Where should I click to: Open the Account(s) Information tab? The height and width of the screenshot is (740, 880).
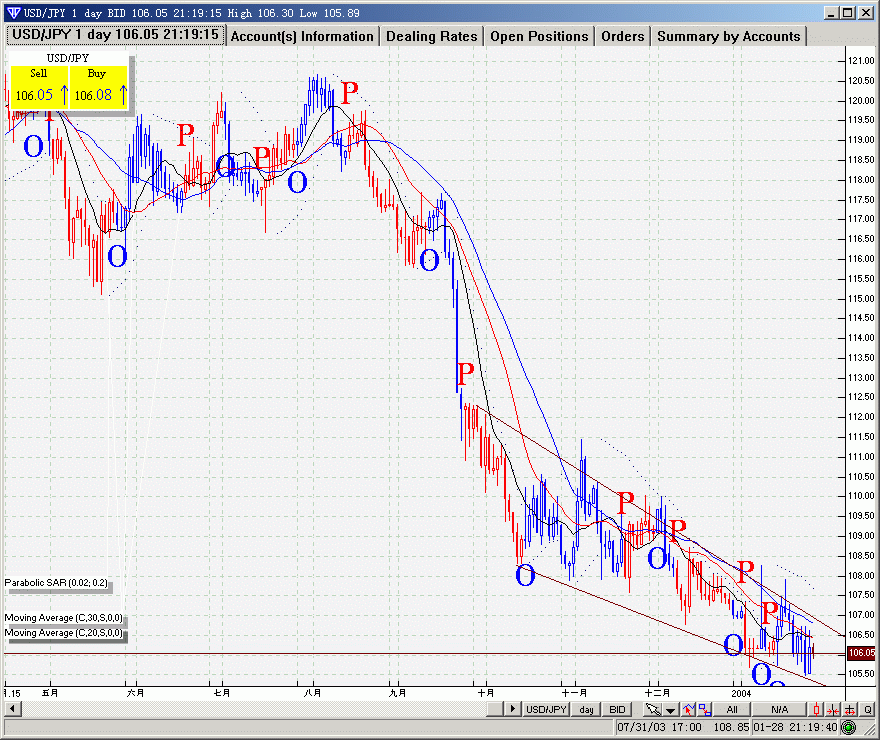302,36
